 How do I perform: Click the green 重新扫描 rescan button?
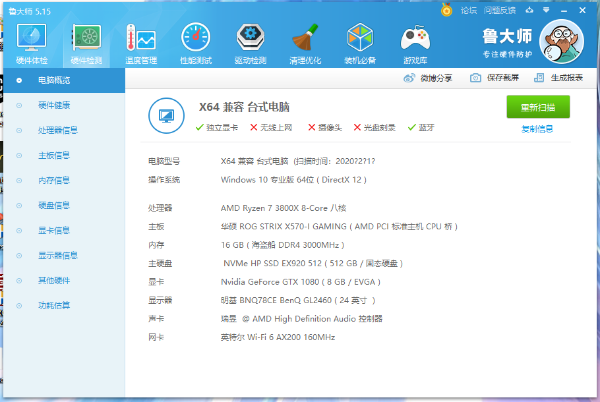538,107
